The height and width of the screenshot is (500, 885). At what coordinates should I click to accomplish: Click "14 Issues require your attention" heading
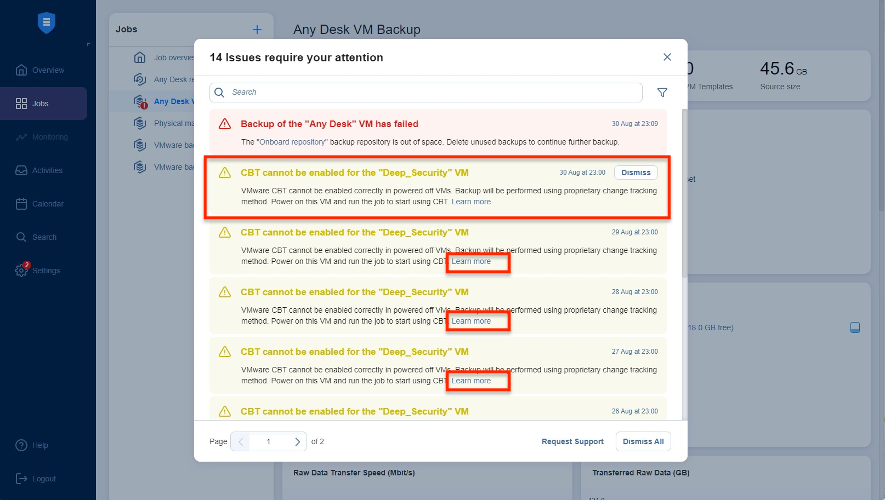point(296,57)
